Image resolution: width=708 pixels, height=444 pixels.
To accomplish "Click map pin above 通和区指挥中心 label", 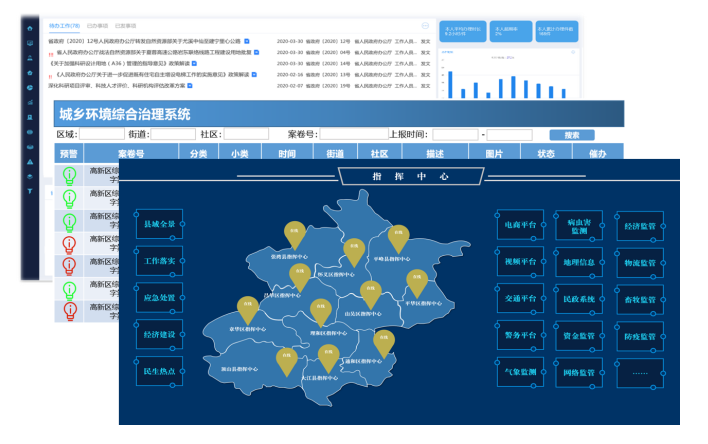I will pos(384,344).
